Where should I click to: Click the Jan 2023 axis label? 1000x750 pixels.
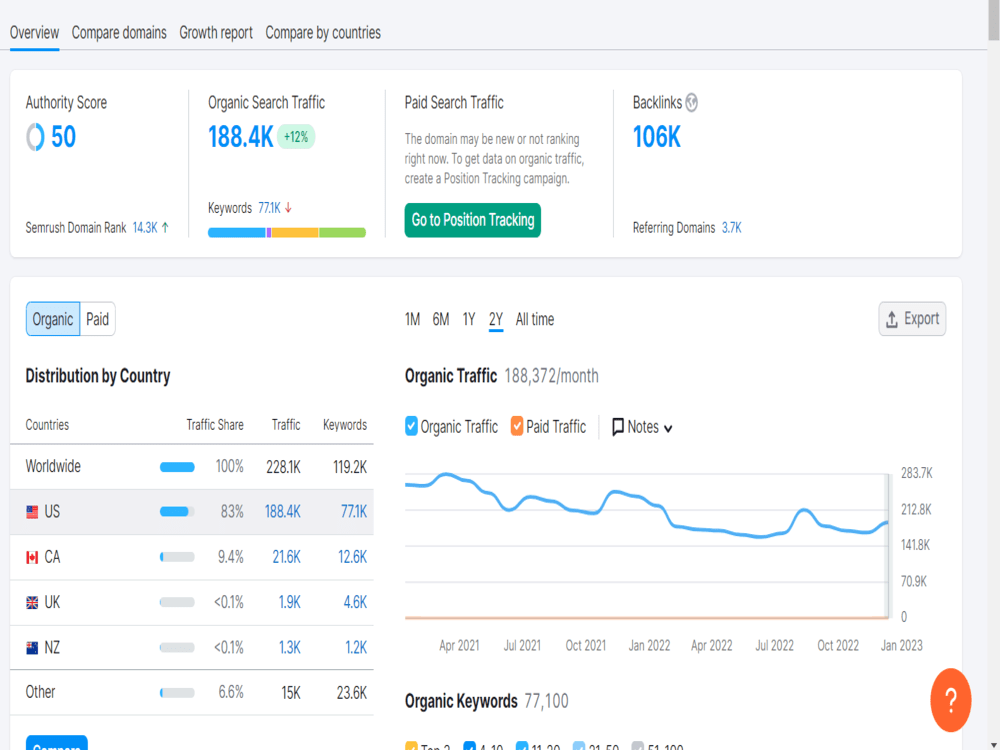(901, 645)
